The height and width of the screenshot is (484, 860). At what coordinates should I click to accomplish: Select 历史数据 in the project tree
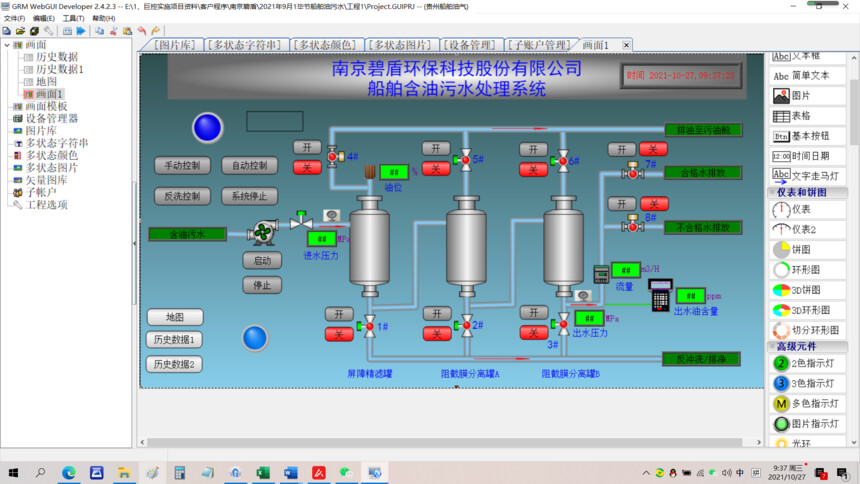point(57,57)
